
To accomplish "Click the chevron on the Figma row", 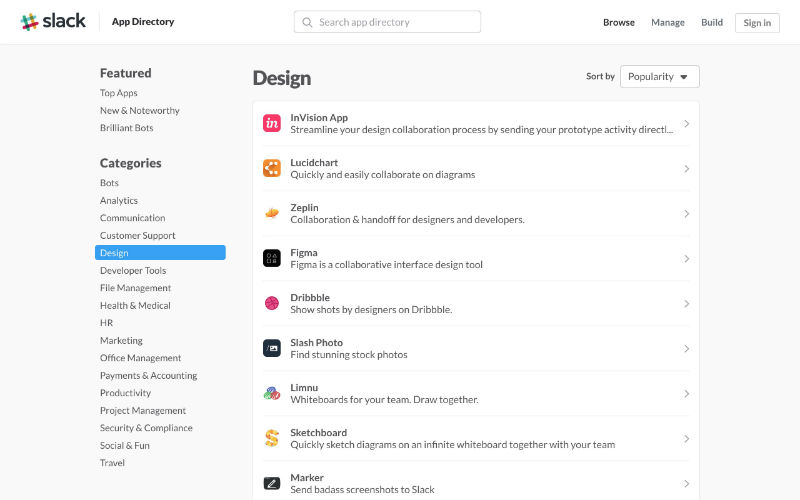I will click(x=687, y=259).
